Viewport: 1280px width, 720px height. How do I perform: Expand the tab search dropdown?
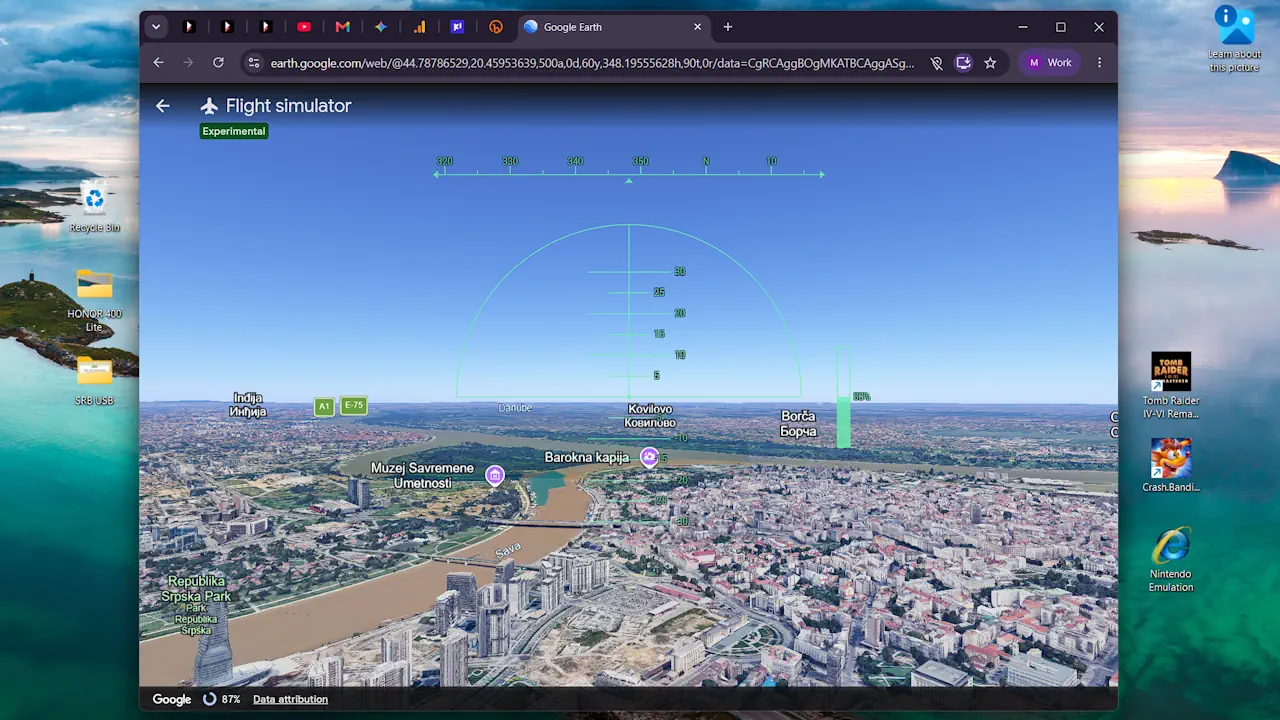(x=156, y=27)
